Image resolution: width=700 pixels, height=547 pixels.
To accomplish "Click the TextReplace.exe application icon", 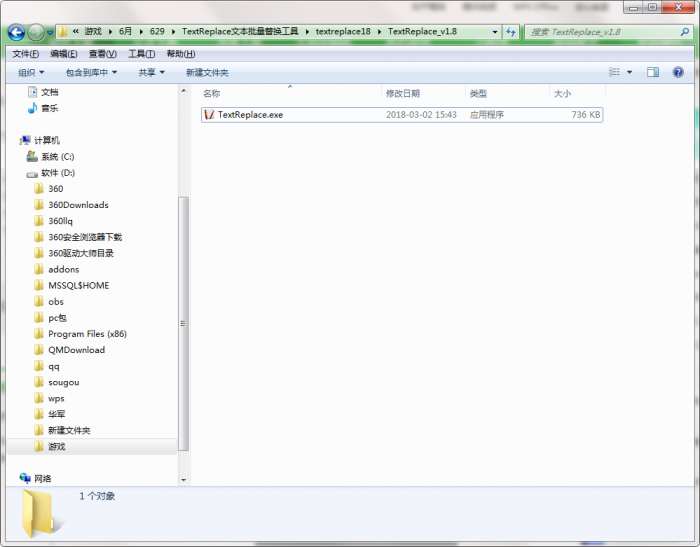I will 209,115.
